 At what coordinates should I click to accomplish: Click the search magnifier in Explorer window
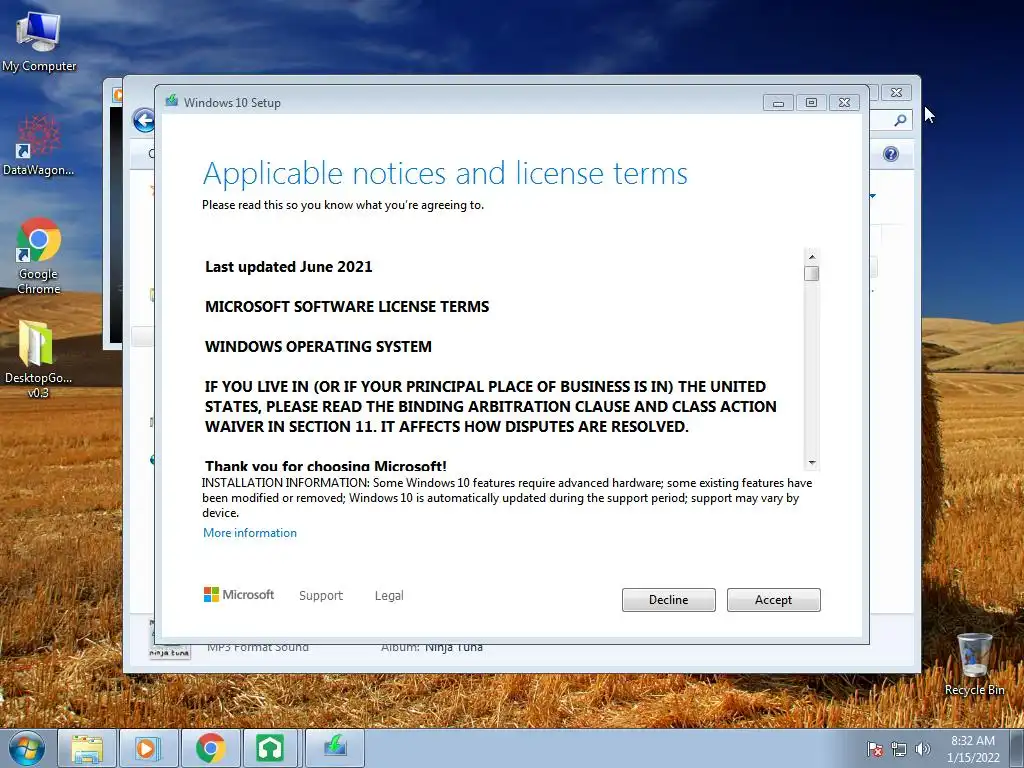(x=900, y=120)
